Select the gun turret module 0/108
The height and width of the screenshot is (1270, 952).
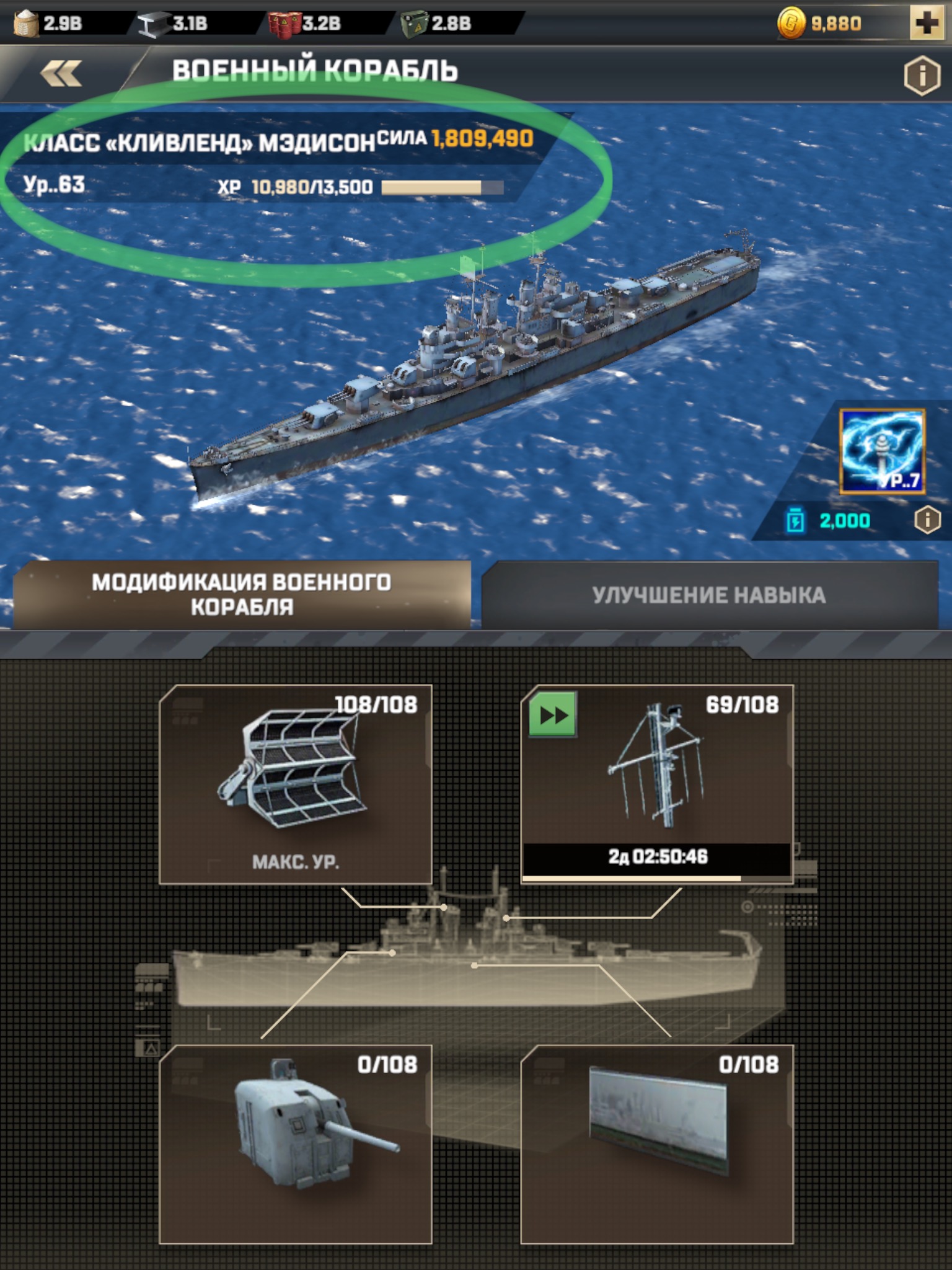pyautogui.click(x=296, y=1144)
